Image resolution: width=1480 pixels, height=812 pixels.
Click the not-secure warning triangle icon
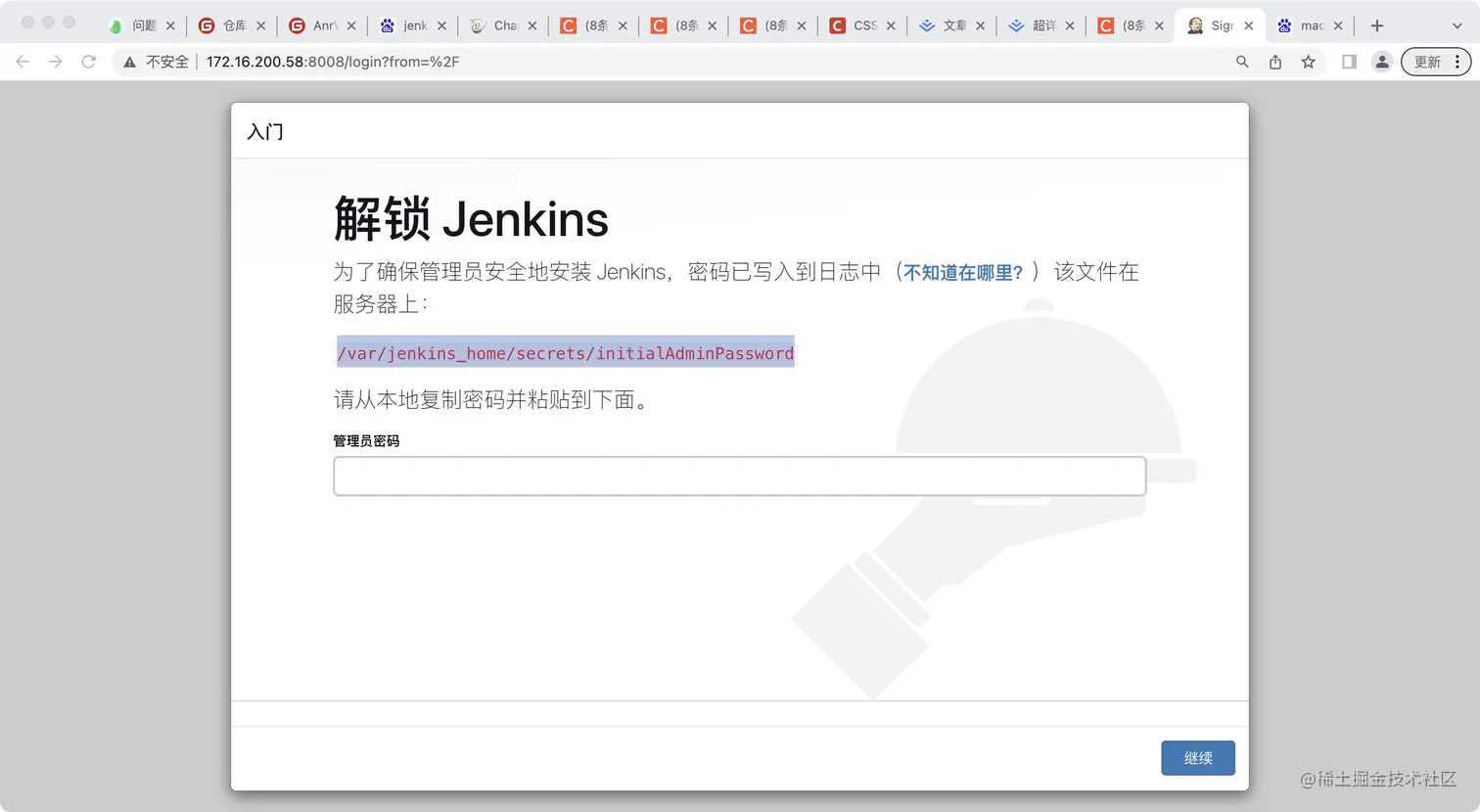pos(129,62)
